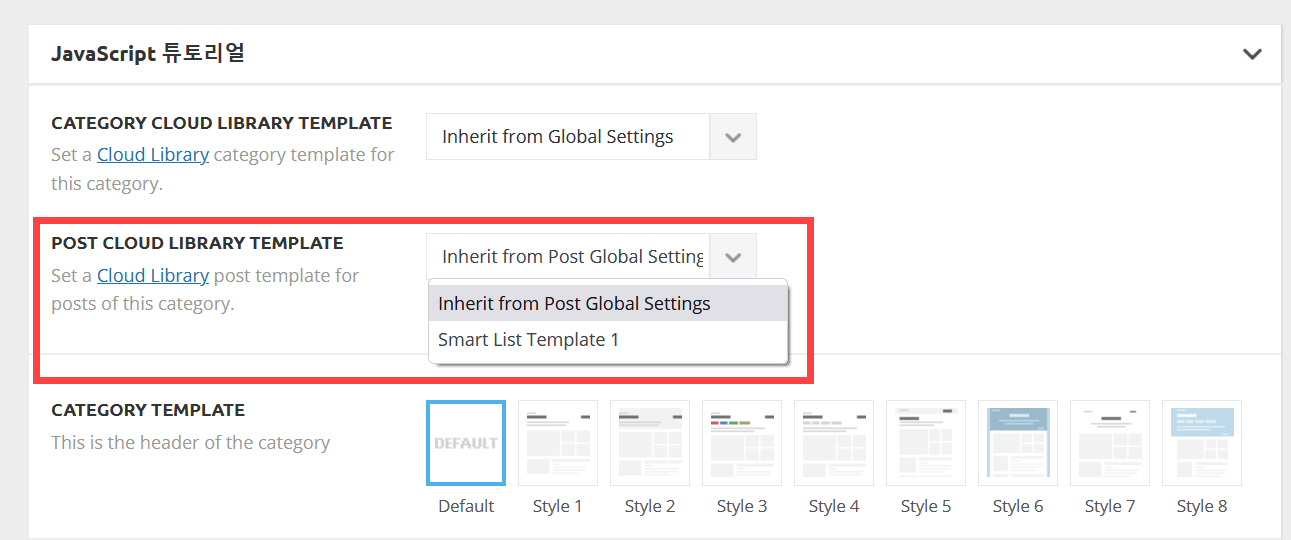
Task: Click the CATEGORY TEMPLATE label
Action: click(148, 410)
